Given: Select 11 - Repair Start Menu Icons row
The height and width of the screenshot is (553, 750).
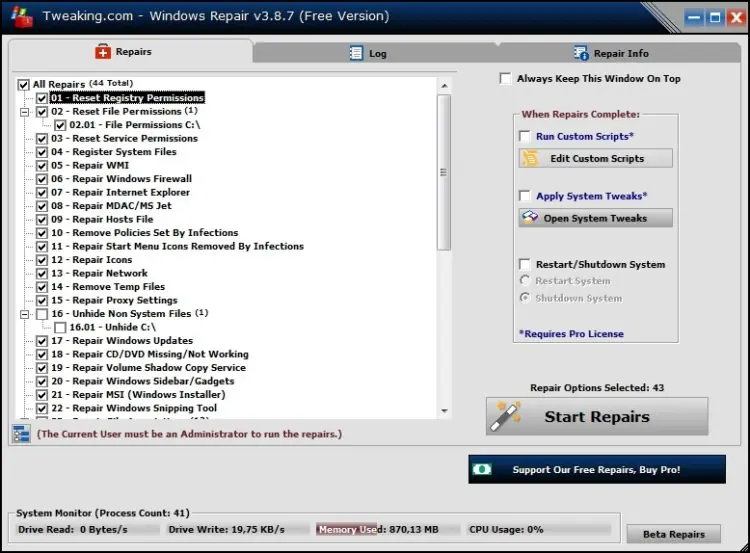Looking at the screenshot, I should 177,246.
